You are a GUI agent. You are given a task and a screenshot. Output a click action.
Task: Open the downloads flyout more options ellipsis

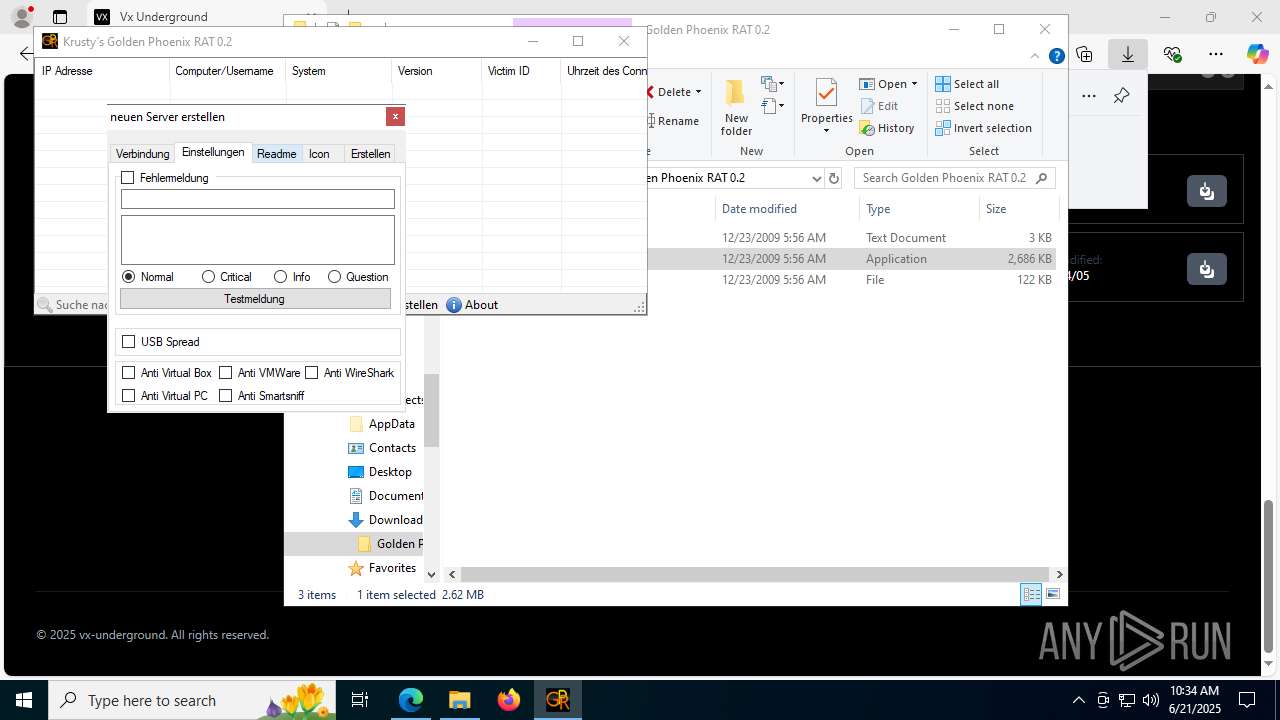coord(1089,96)
